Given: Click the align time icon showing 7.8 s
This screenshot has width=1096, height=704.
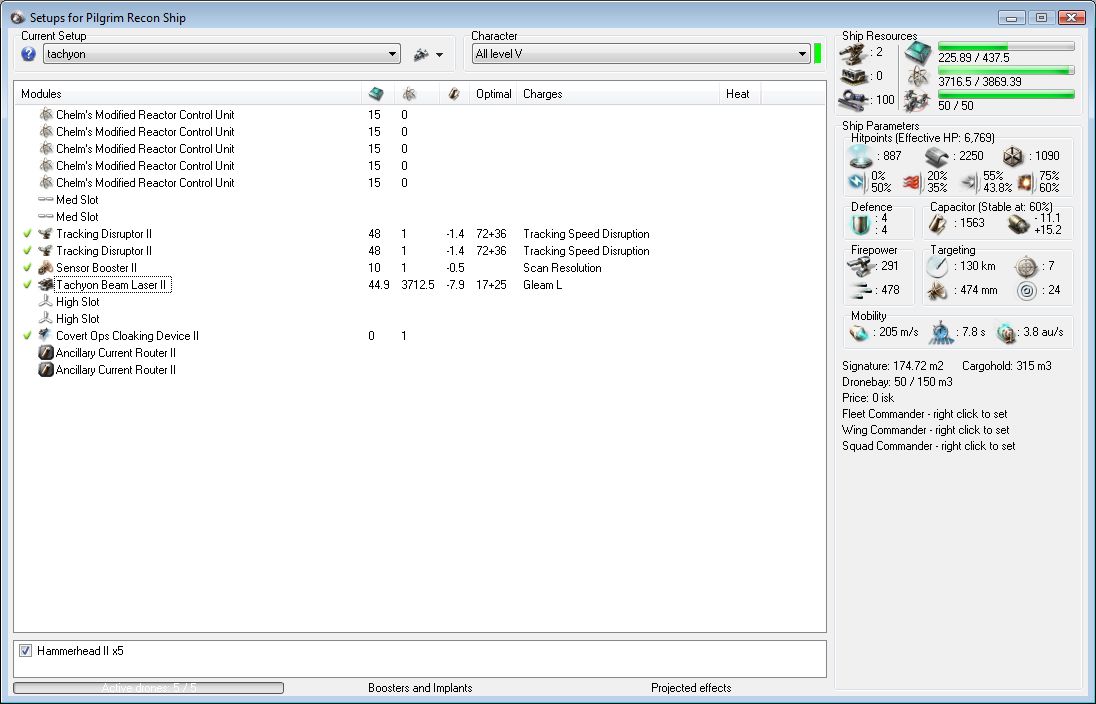Looking at the screenshot, I should point(942,333).
